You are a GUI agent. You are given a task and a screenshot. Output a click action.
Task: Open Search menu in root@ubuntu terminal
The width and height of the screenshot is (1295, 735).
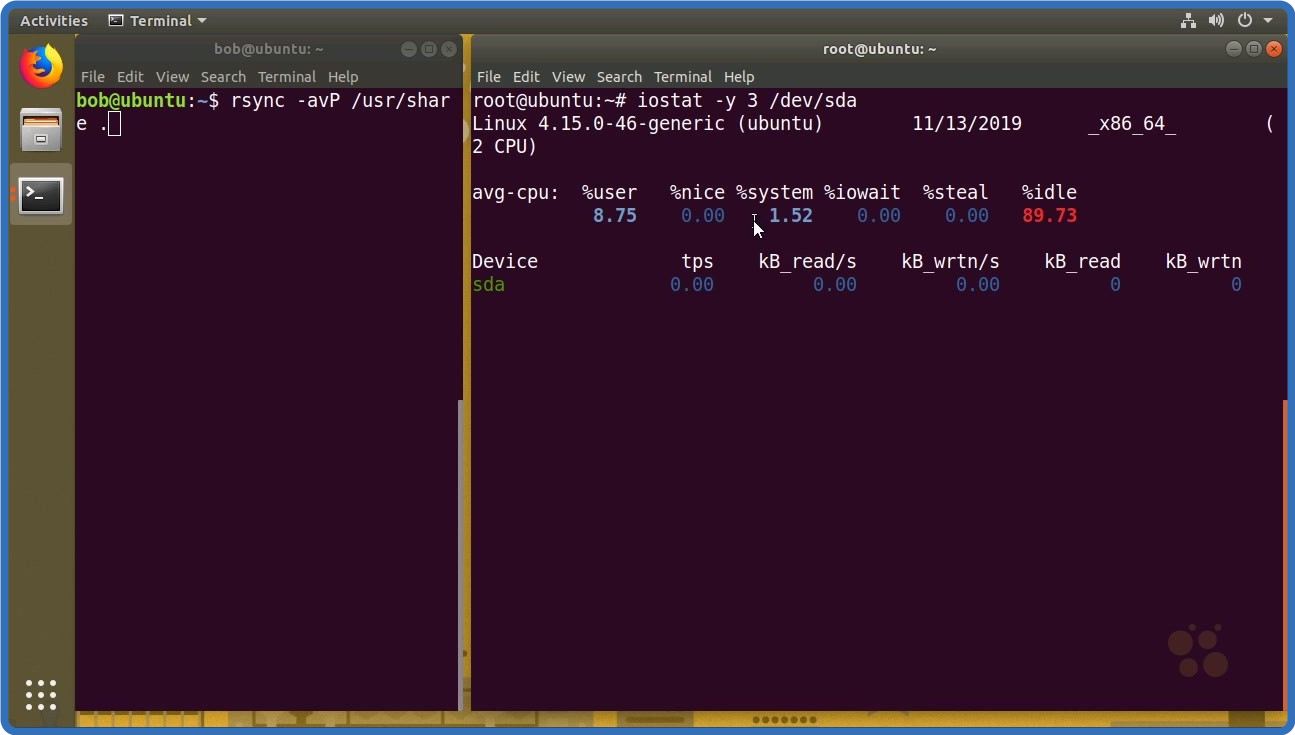coord(619,76)
